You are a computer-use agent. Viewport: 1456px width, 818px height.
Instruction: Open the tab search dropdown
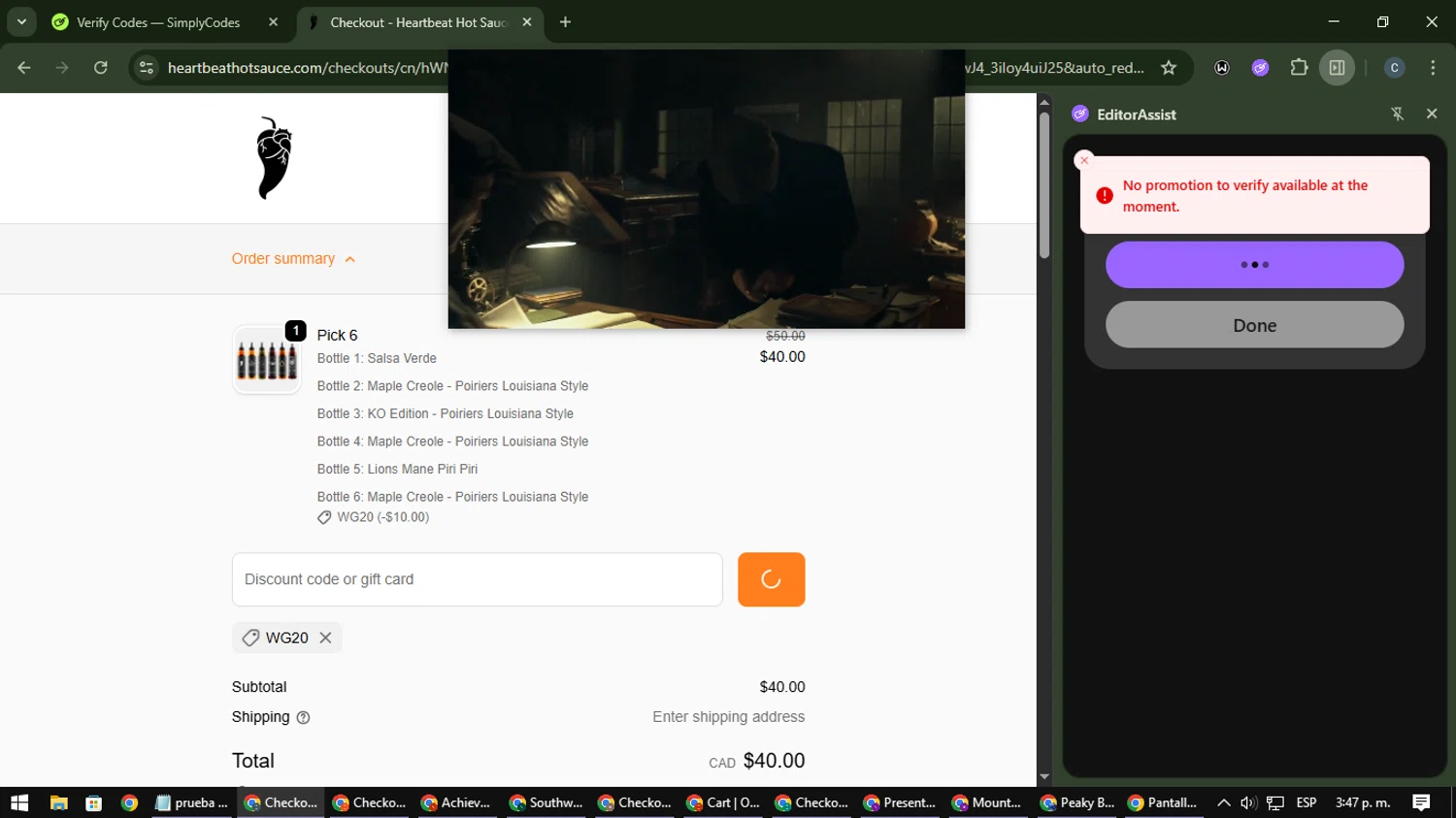(21, 21)
